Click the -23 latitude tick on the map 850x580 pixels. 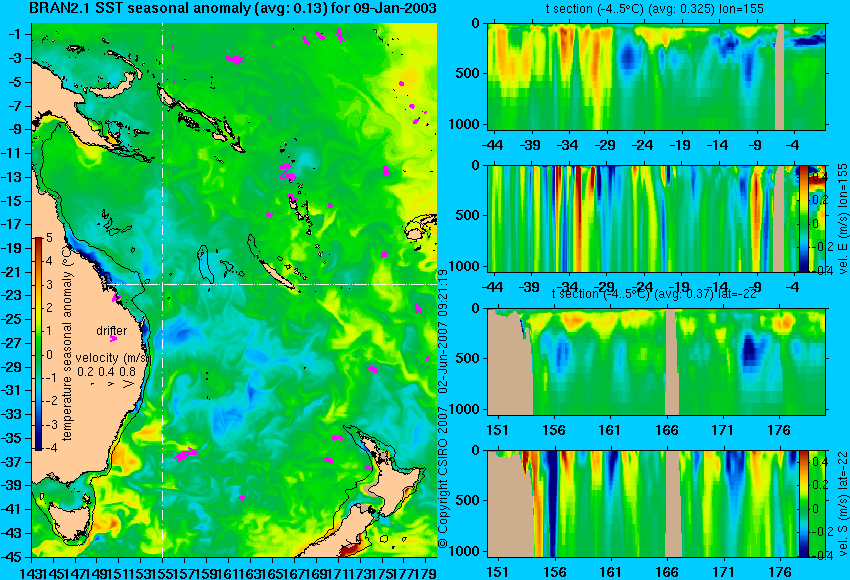pos(12,295)
